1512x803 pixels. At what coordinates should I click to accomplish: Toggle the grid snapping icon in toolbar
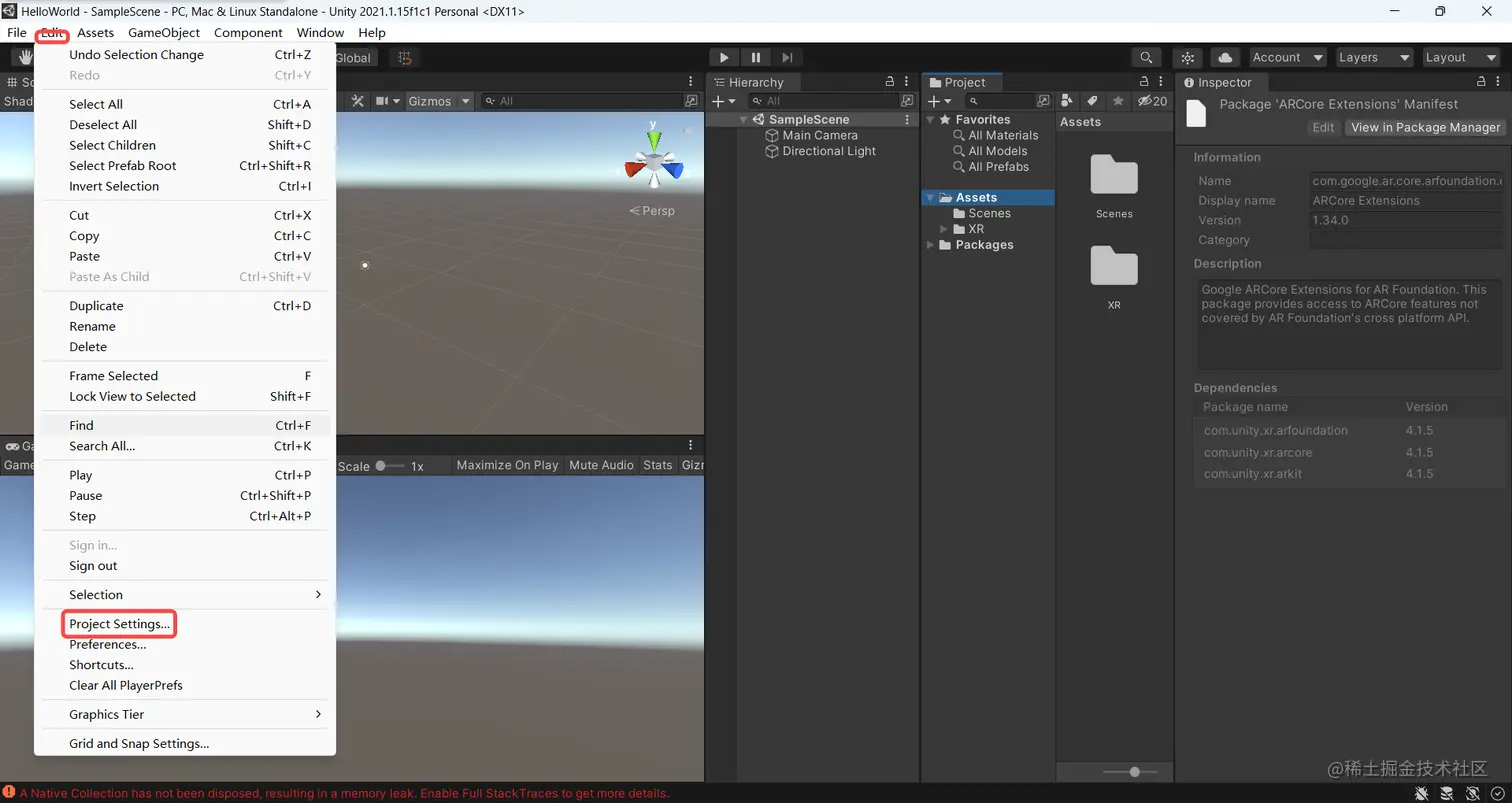click(x=404, y=58)
